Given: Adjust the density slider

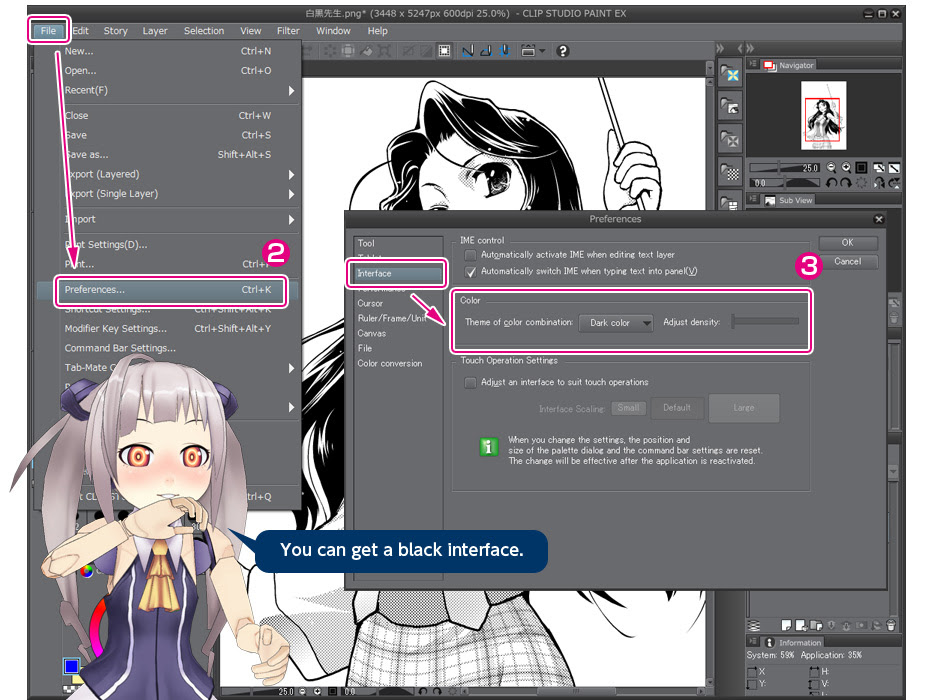Looking at the screenshot, I should pos(765,321).
